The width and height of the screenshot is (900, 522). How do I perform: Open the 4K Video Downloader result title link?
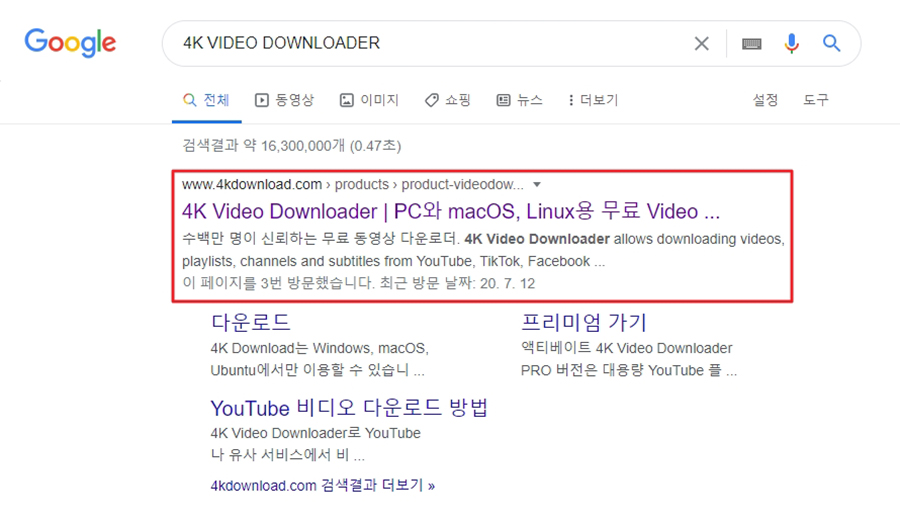(451, 211)
